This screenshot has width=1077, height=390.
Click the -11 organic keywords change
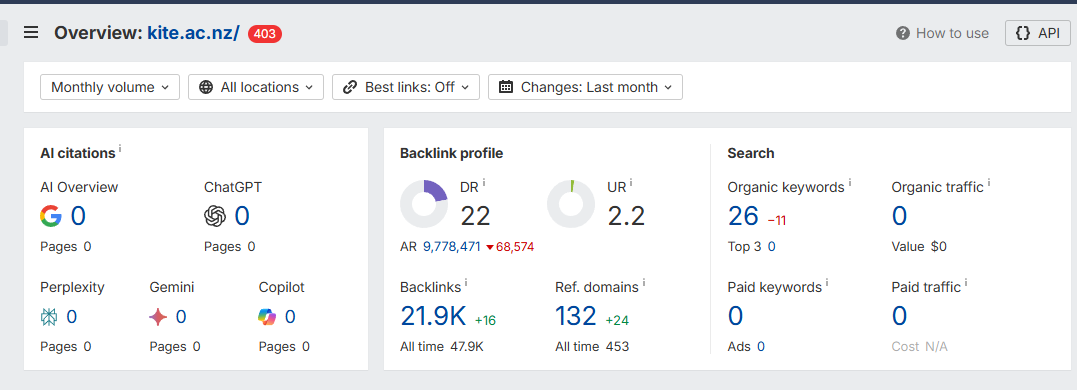pos(777,220)
